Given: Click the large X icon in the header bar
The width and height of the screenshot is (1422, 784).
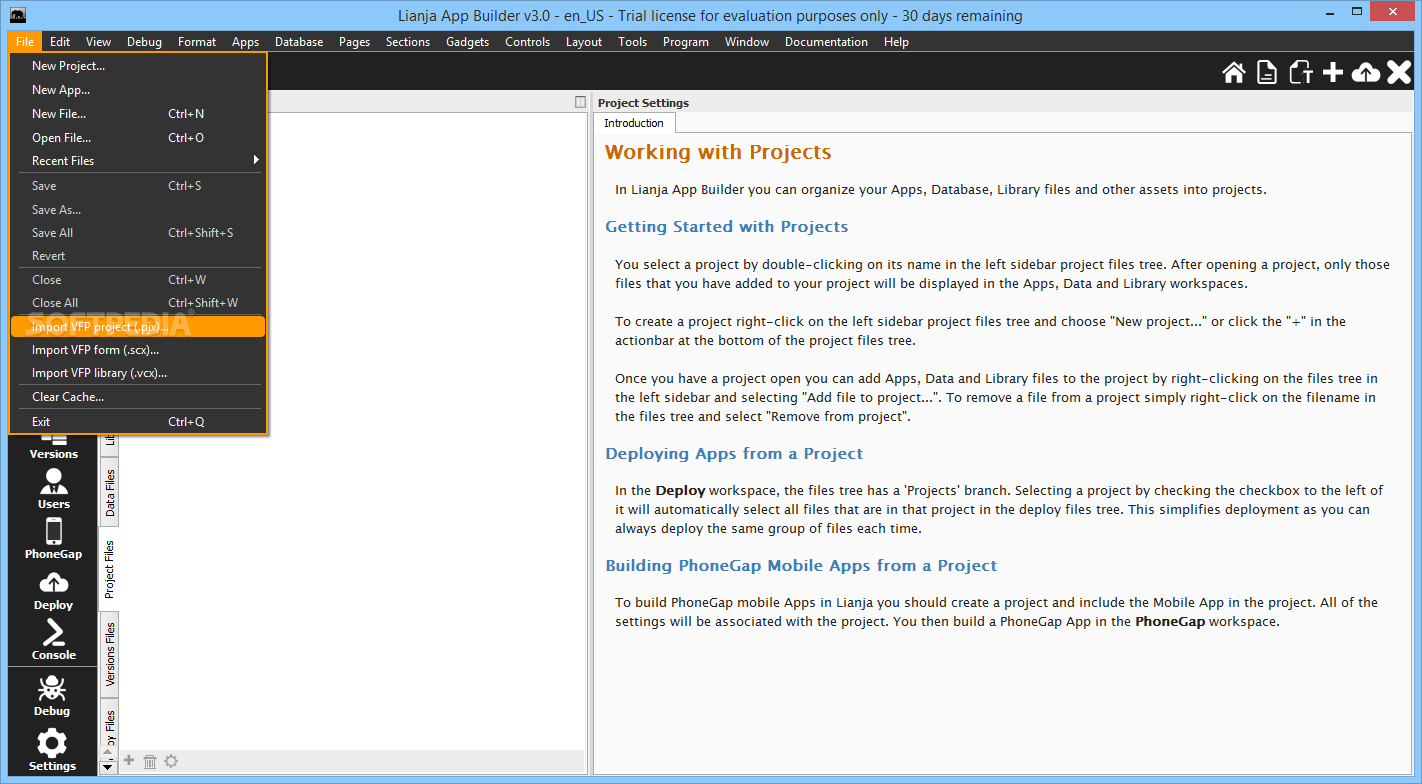Looking at the screenshot, I should pos(1399,72).
